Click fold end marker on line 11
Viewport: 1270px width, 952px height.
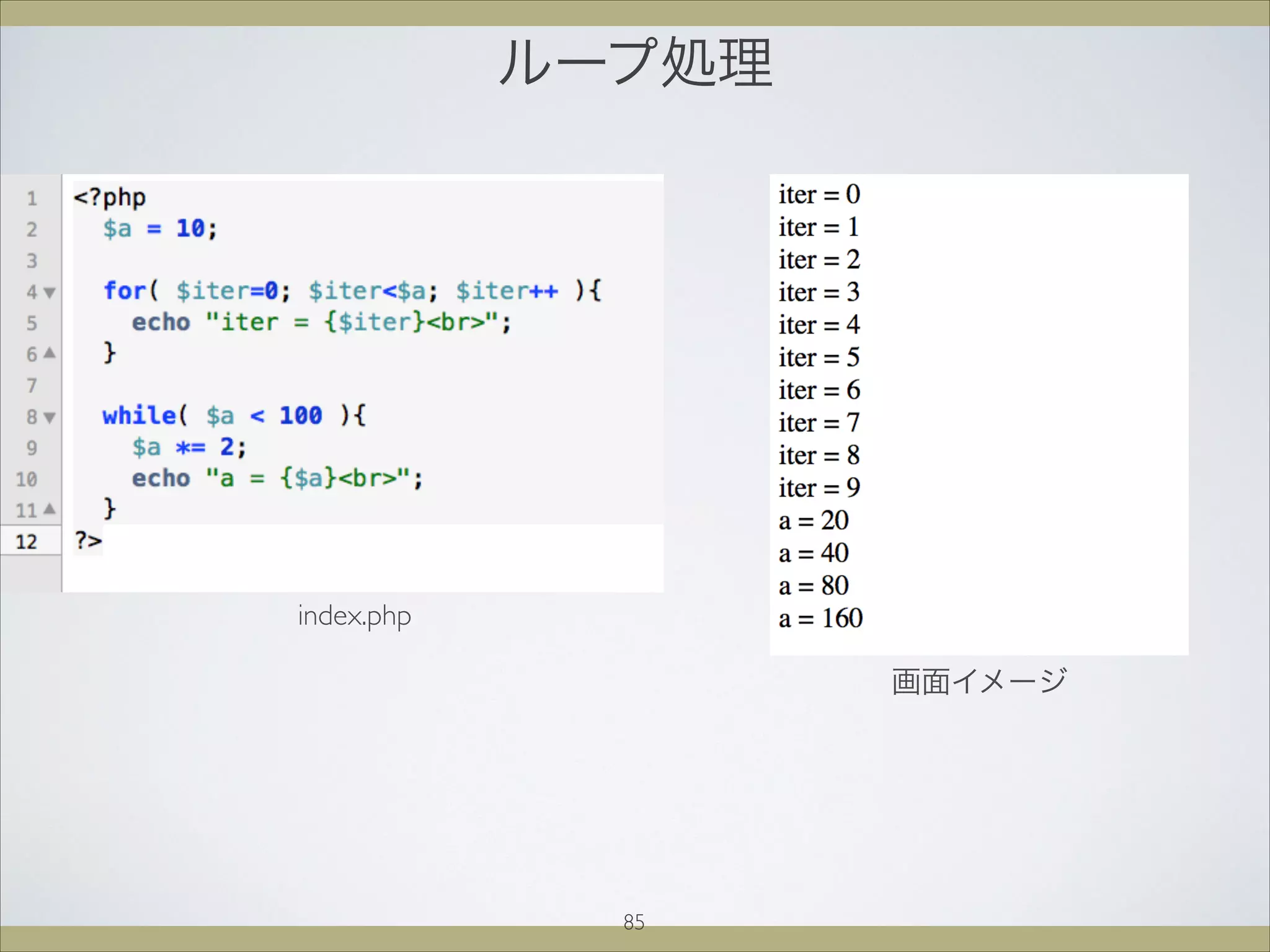point(50,509)
